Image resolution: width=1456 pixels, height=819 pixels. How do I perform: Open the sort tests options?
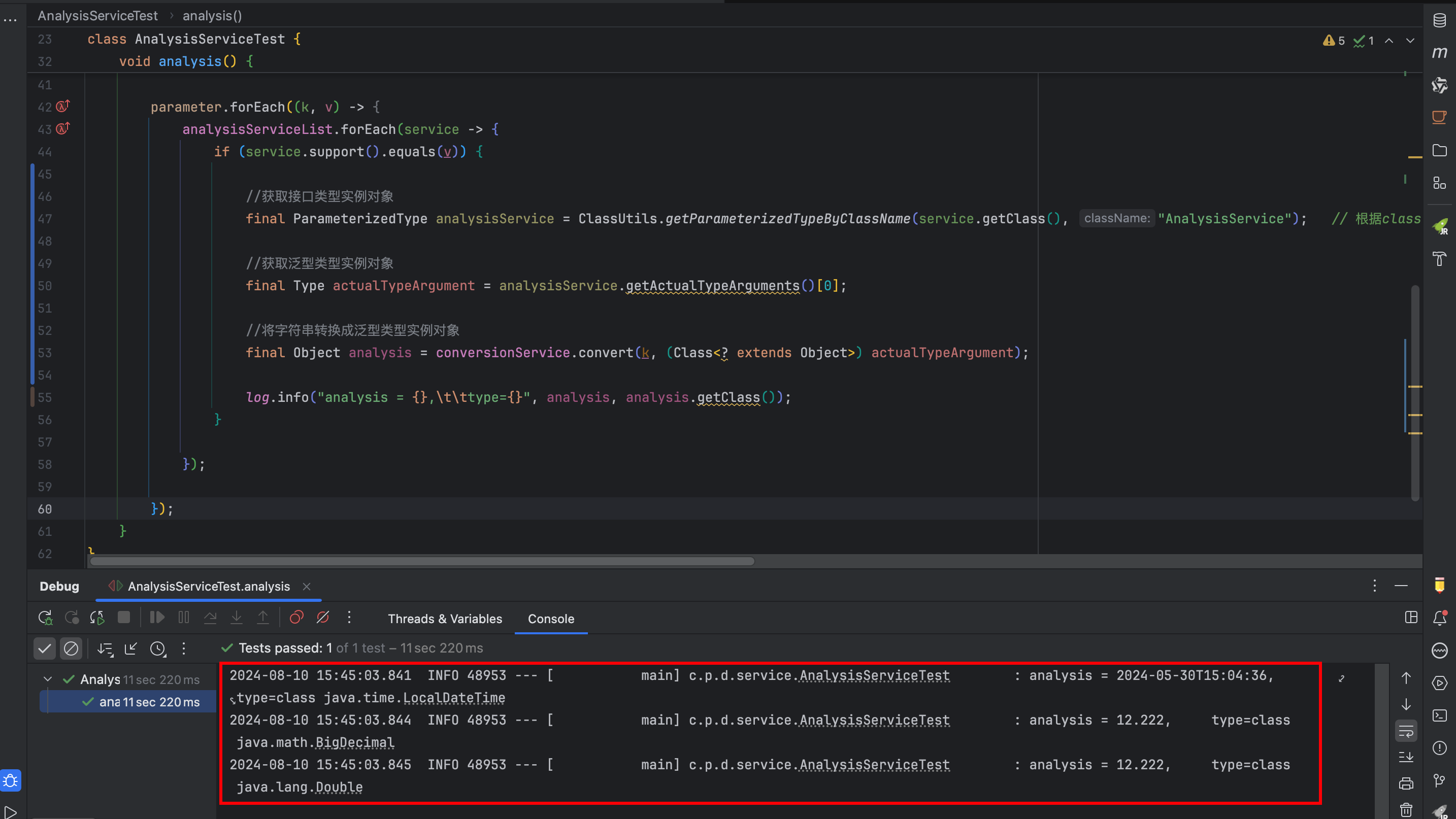coord(105,649)
